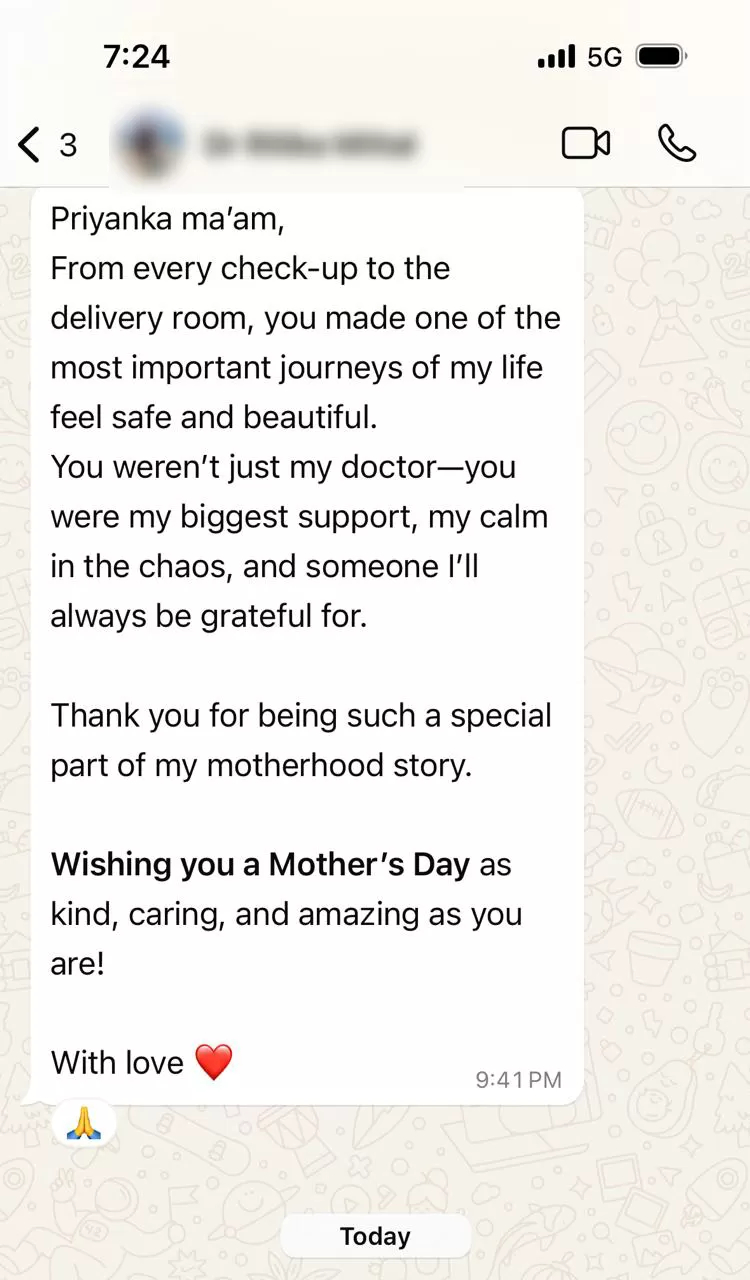Open contact info via the blurred name
The image size is (750, 1280).
click(309, 146)
